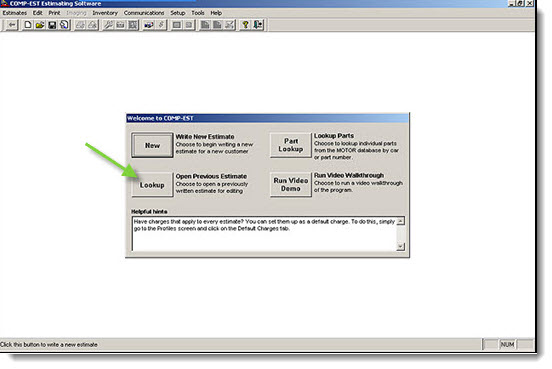Open the Estimates menu
552x369 pixels.
click(15, 13)
